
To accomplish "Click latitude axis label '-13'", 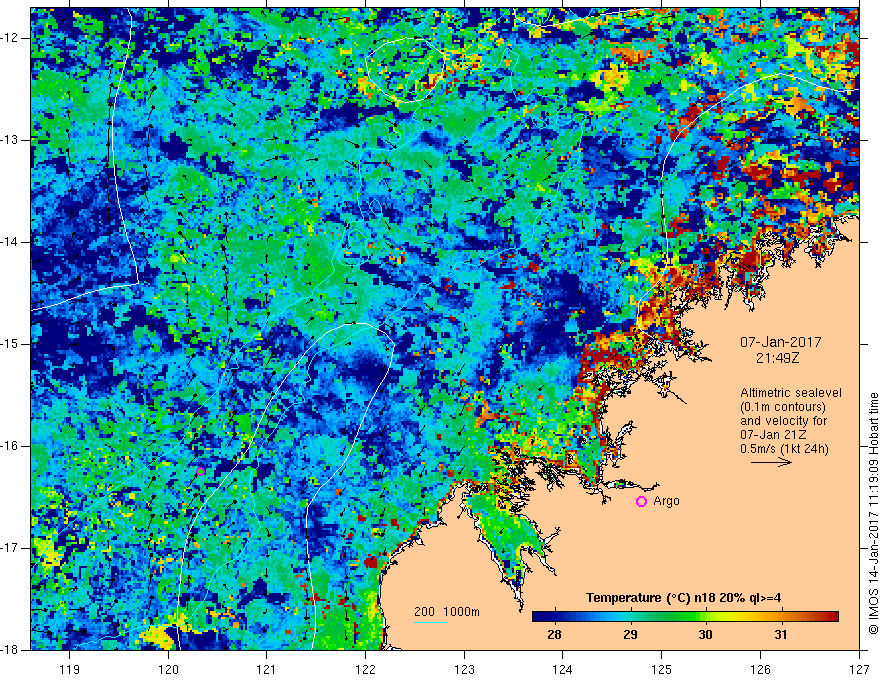I will [x=11, y=140].
